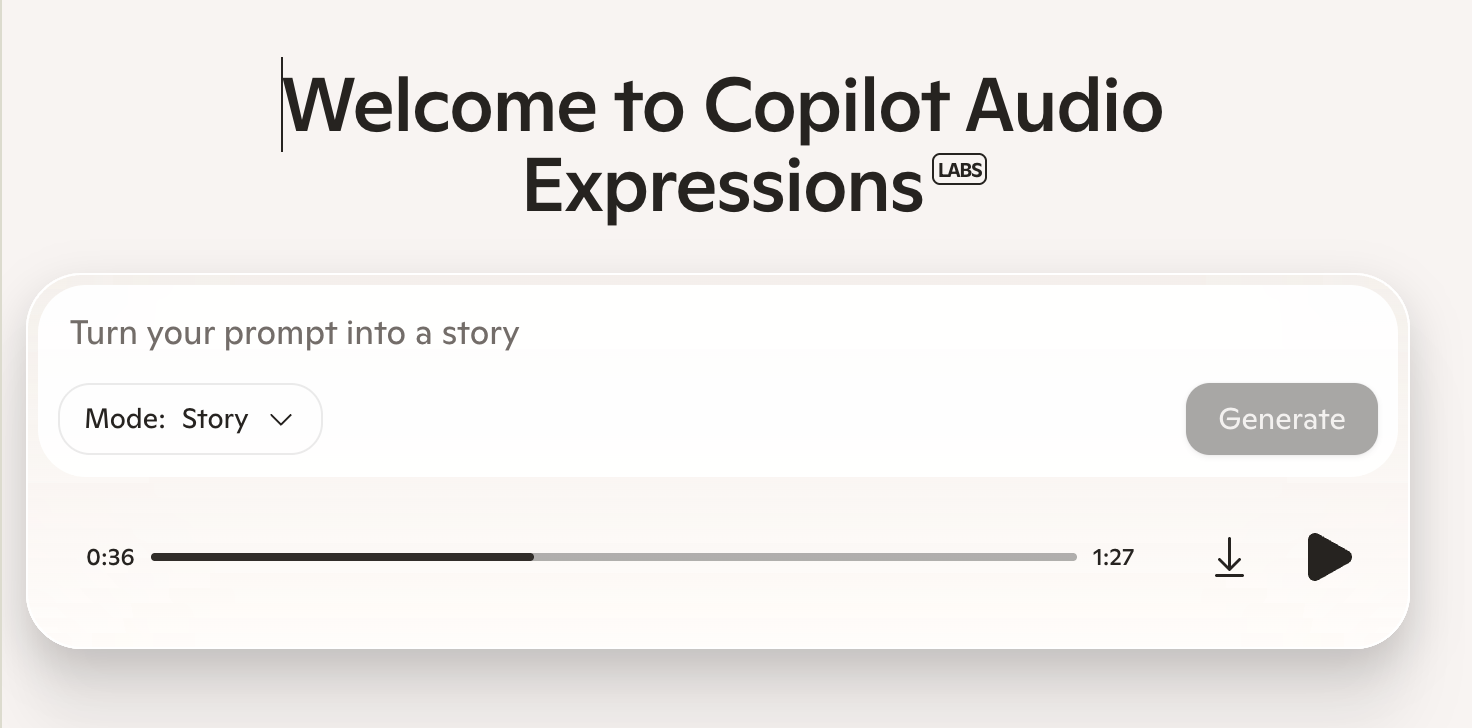Image resolution: width=1472 pixels, height=728 pixels.
Task: Download the generated audio file
Action: (x=1229, y=557)
